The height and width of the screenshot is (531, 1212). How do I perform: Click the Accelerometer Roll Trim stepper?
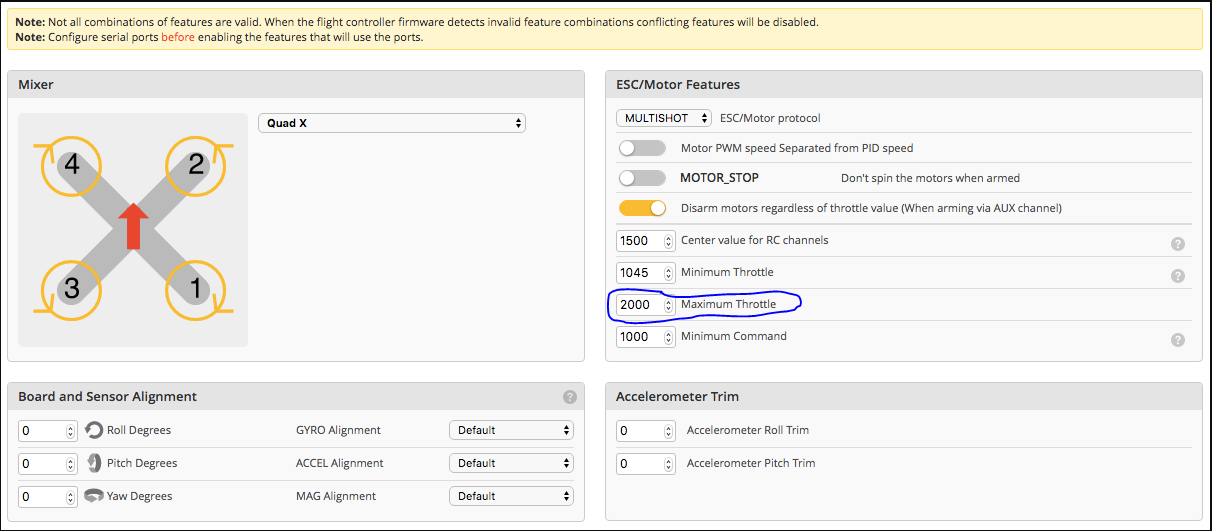coord(668,431)
